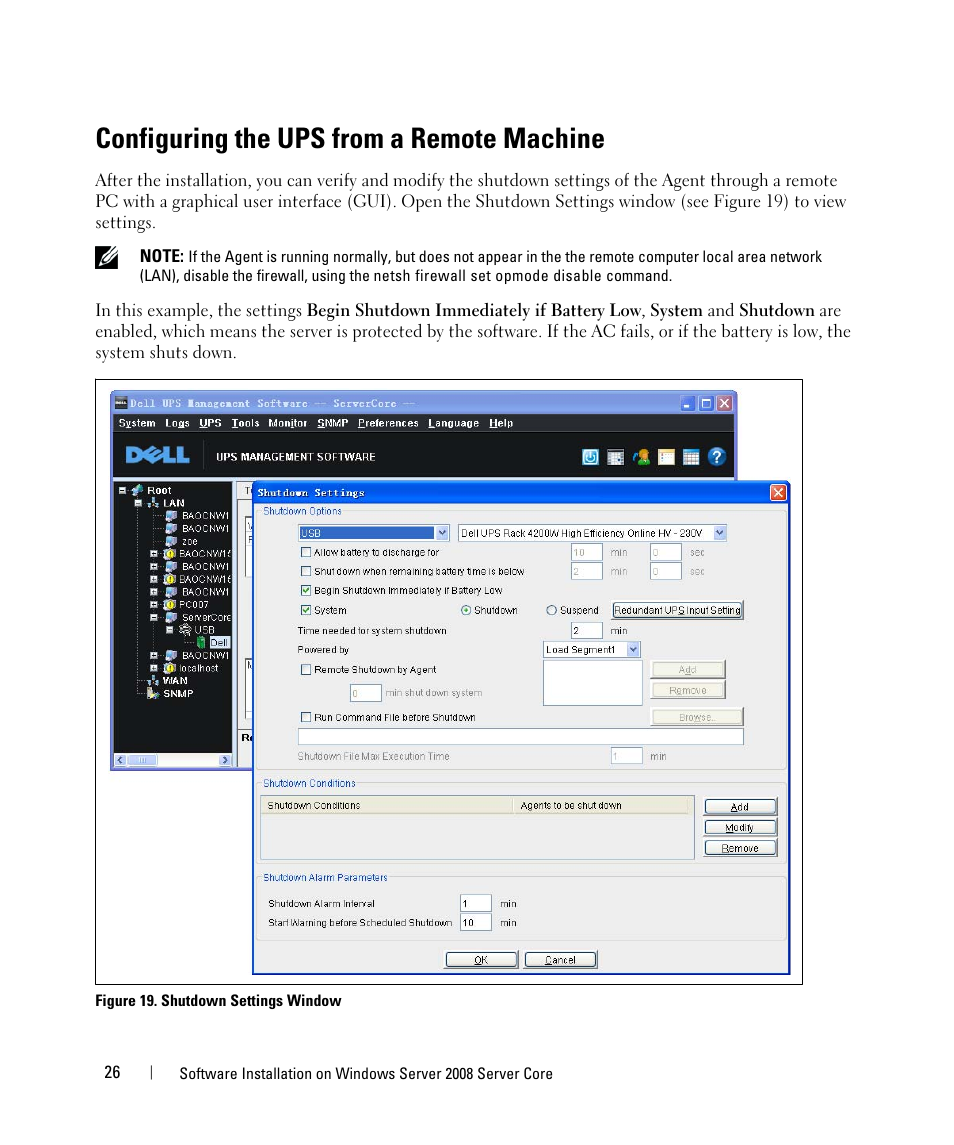Click the localhost warning icon
This screenshot has height=1145, width=954.
click(x=169, y=668)
